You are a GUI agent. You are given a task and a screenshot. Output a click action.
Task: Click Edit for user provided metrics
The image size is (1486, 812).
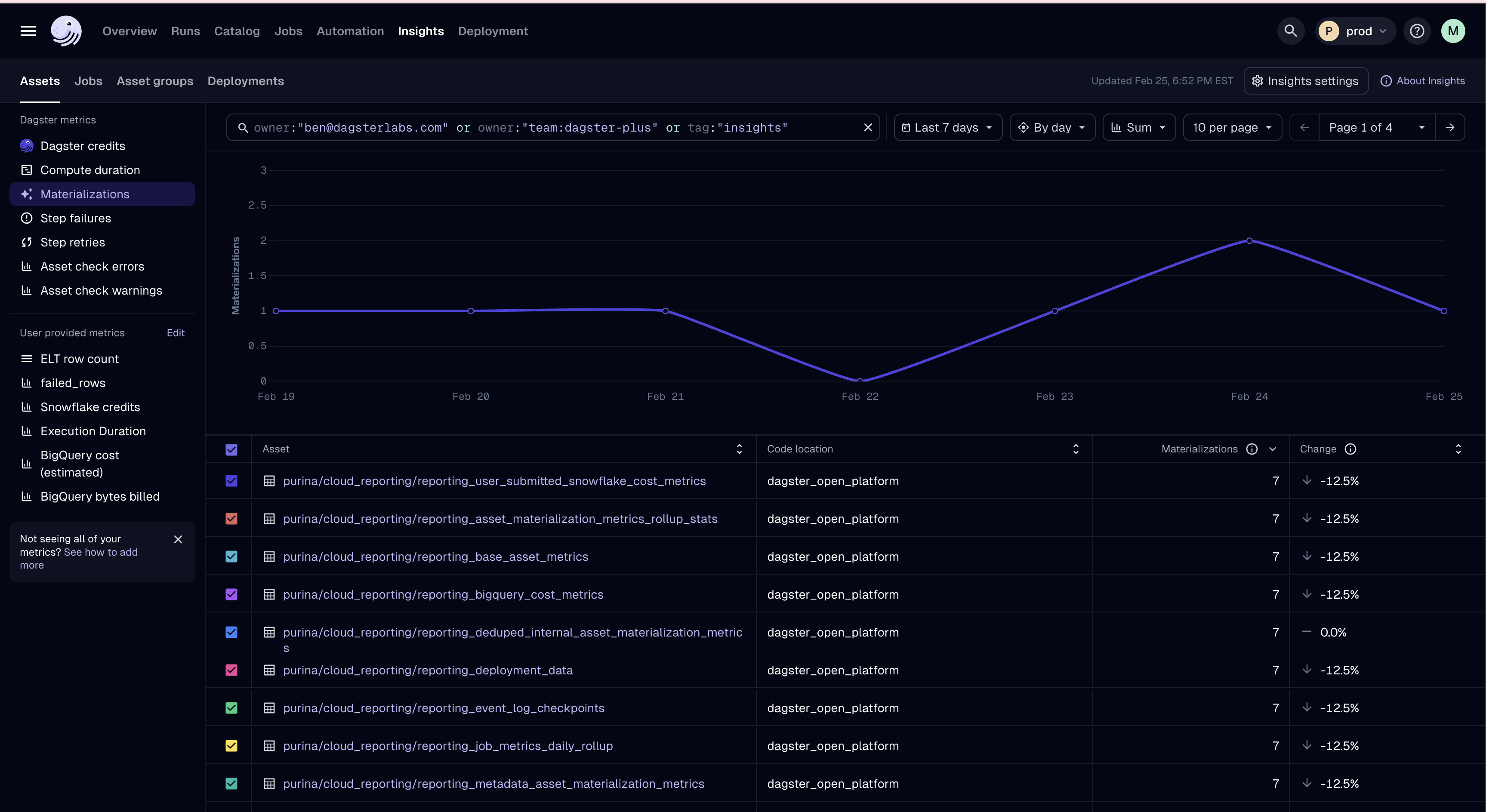click(x=176, y=333)
